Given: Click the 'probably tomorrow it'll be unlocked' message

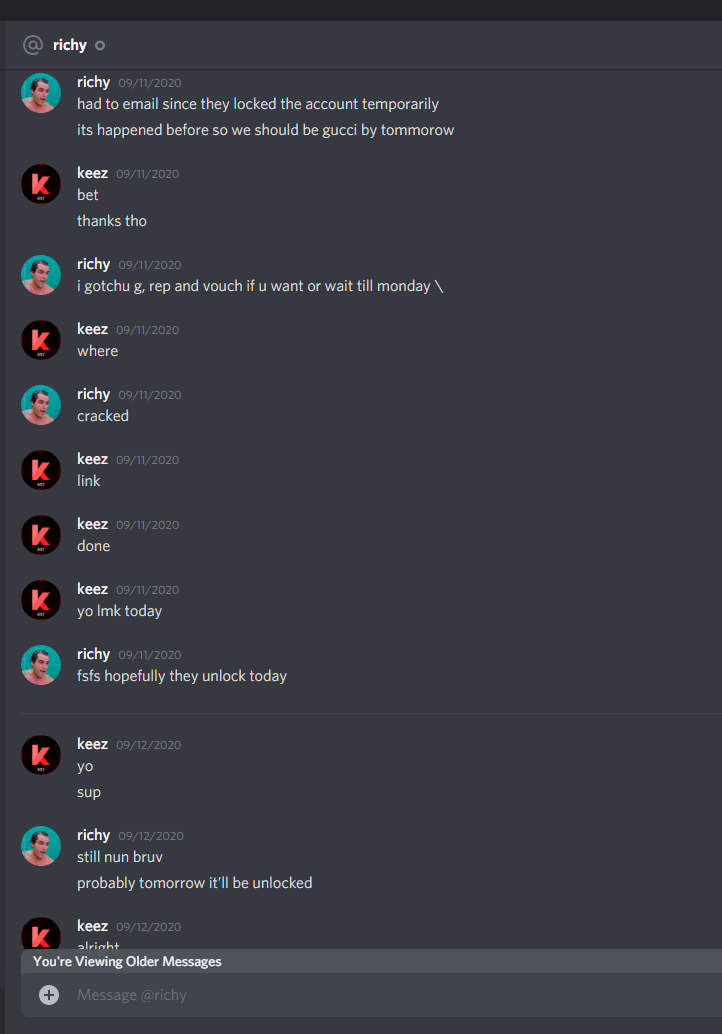Looking at the screenshot, I should [x=195, y=883].
